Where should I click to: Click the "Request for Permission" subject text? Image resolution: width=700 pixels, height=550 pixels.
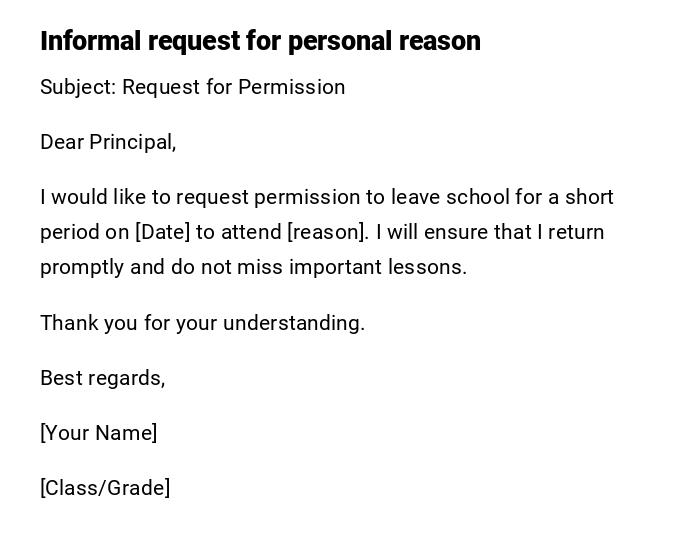pos(234,87)
